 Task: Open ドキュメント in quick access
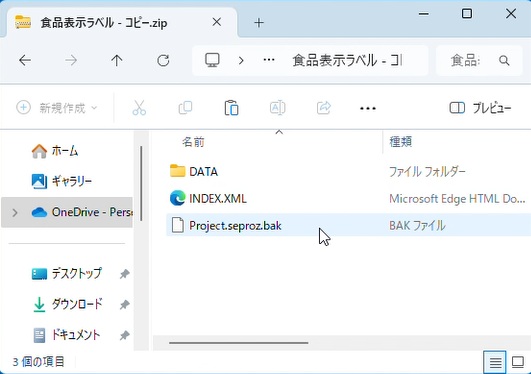tap(76, 335)
